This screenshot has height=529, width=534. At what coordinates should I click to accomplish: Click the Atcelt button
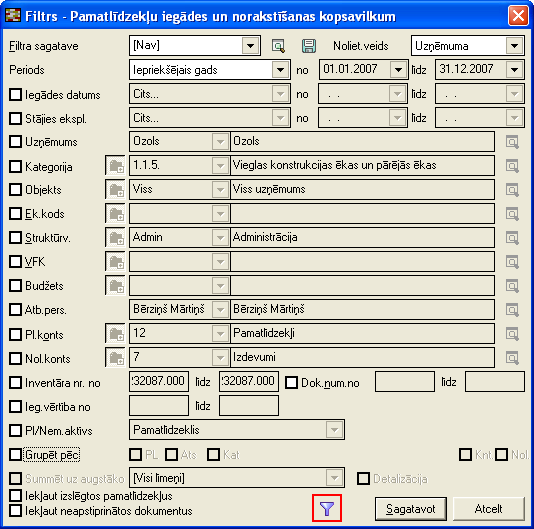(488, 509)
